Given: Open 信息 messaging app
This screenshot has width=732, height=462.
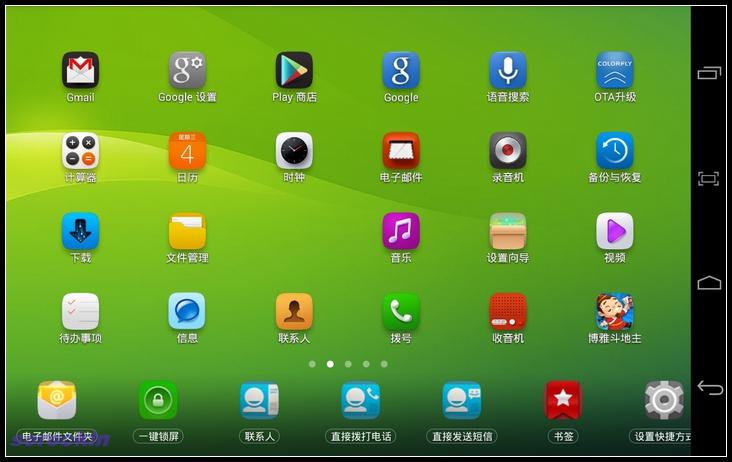Looking at the screenshot, I should [187, 312].
